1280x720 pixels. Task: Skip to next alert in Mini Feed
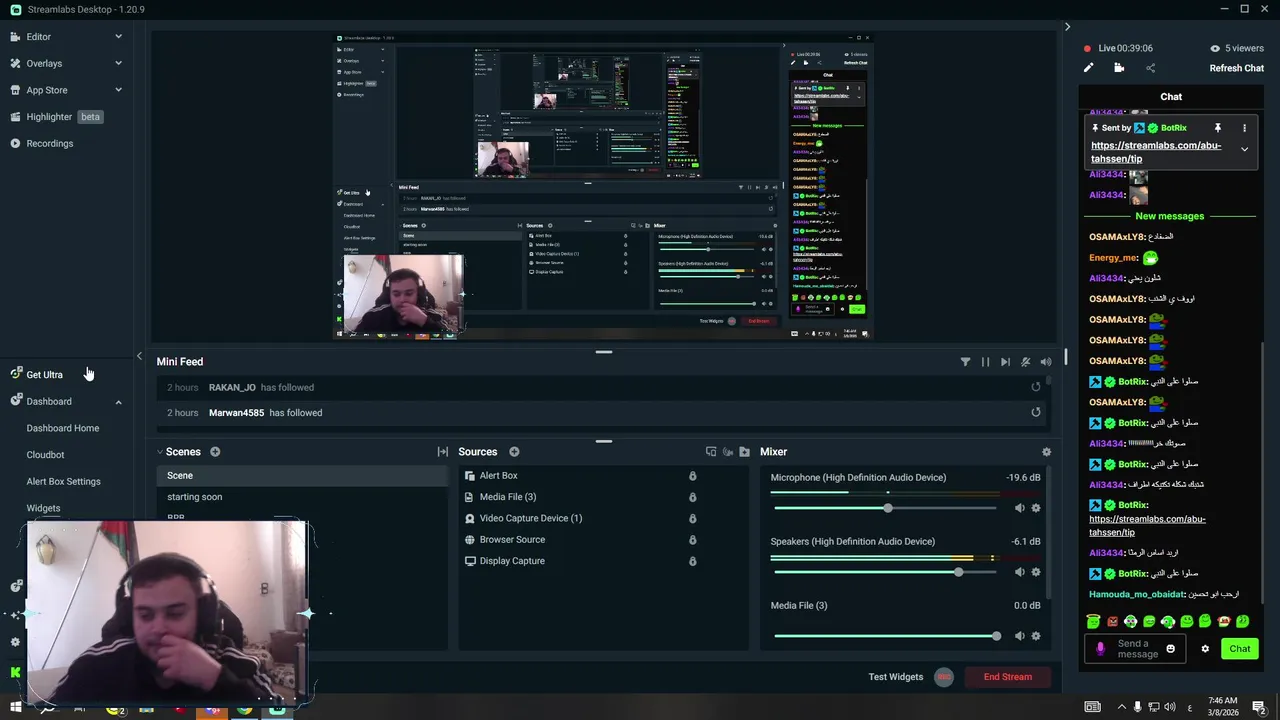pyautogui.click(x=1005, y=362)
